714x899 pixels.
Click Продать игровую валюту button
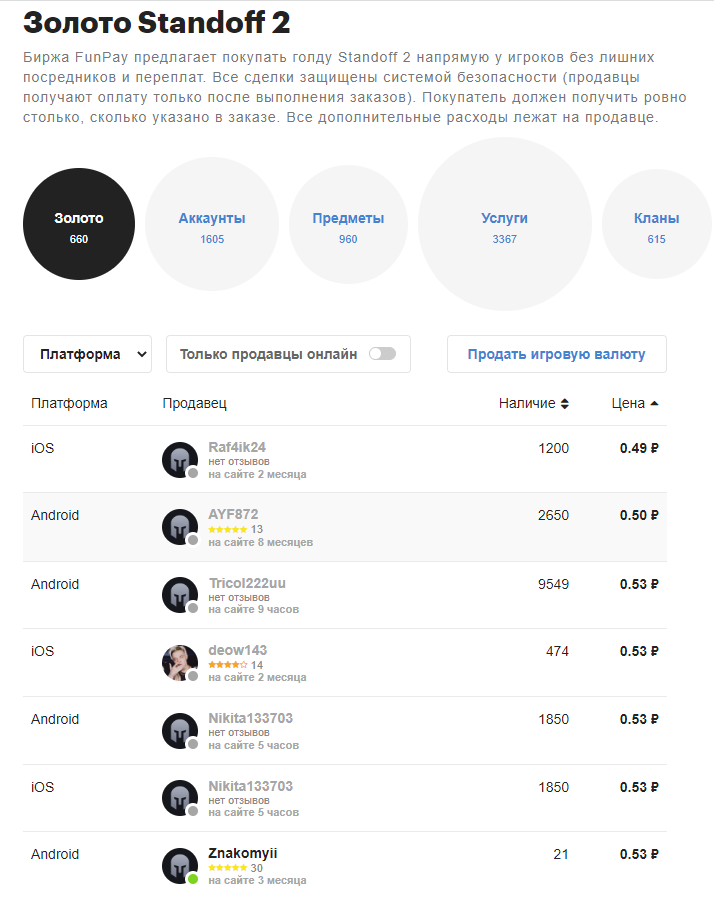pos(557,354)
